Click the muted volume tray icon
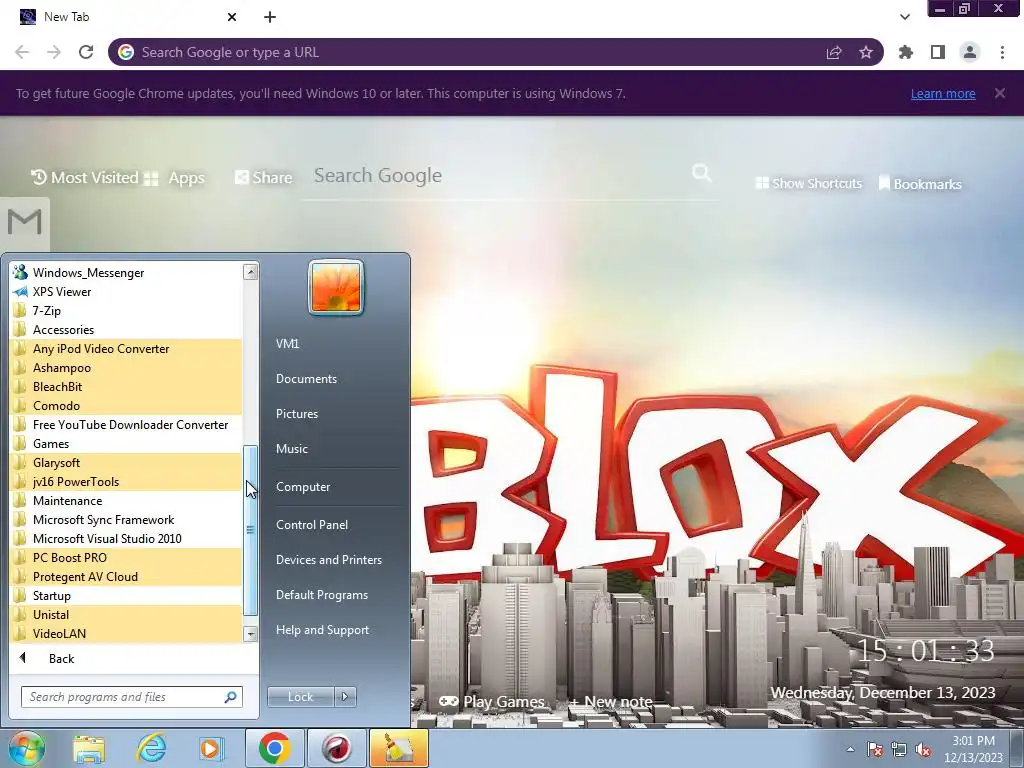Image resolution: width=1024 pixels, height=768 pixels. coord(923,749)
